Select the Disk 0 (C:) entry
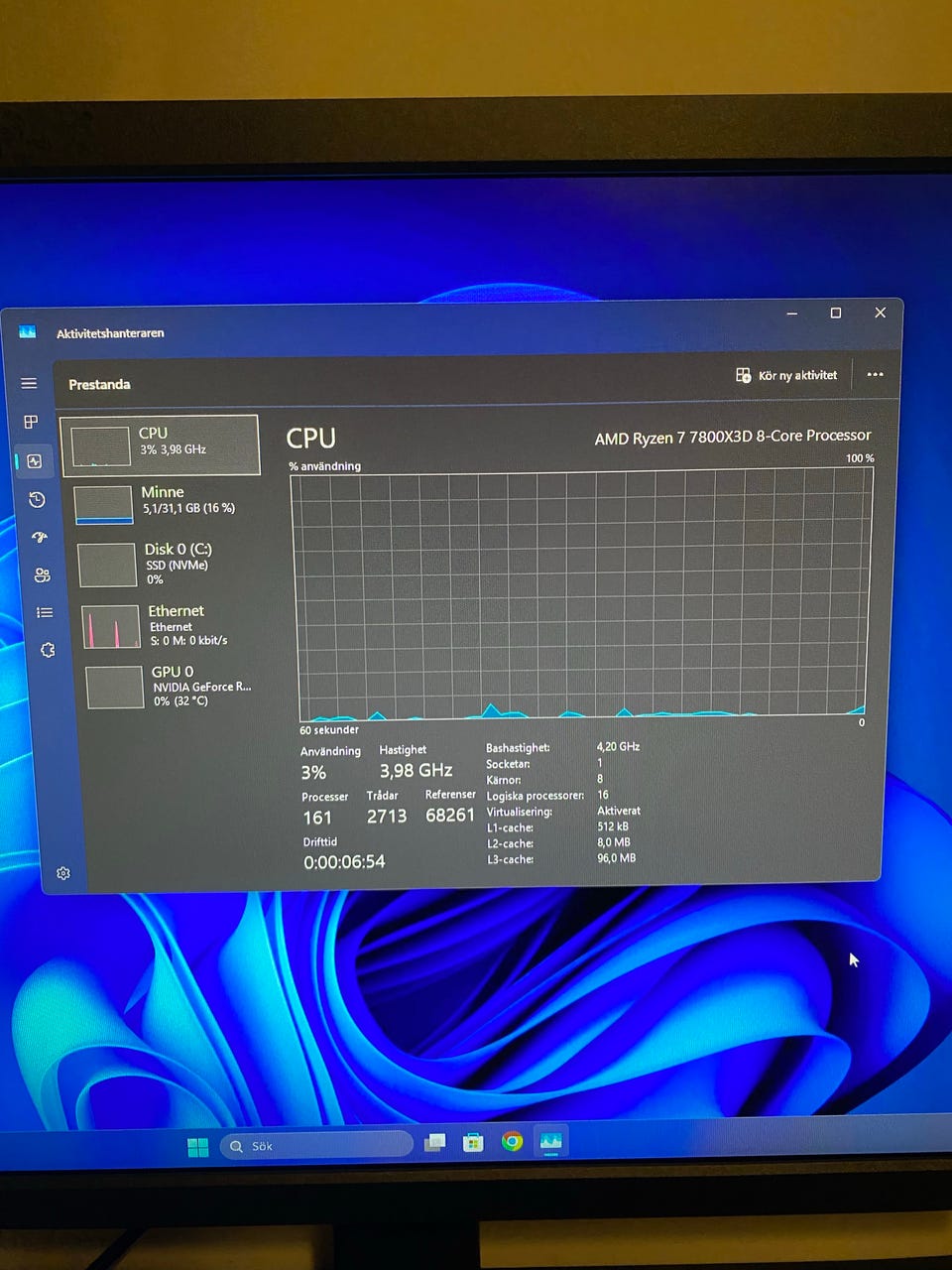The height and width of the screenshot is (1270, 952). (167, 564)
